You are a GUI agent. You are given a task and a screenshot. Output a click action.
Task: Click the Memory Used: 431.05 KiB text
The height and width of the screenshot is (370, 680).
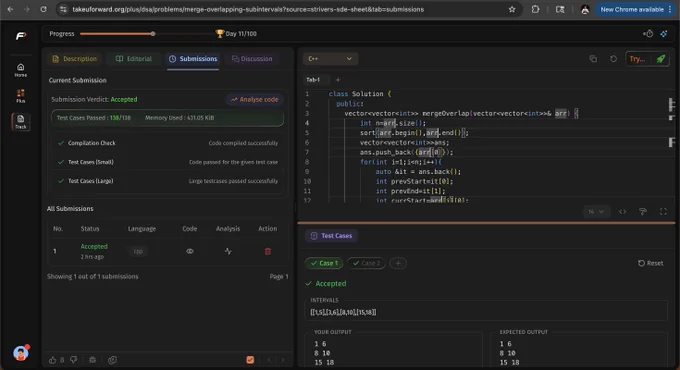click(x=179, y=118)
